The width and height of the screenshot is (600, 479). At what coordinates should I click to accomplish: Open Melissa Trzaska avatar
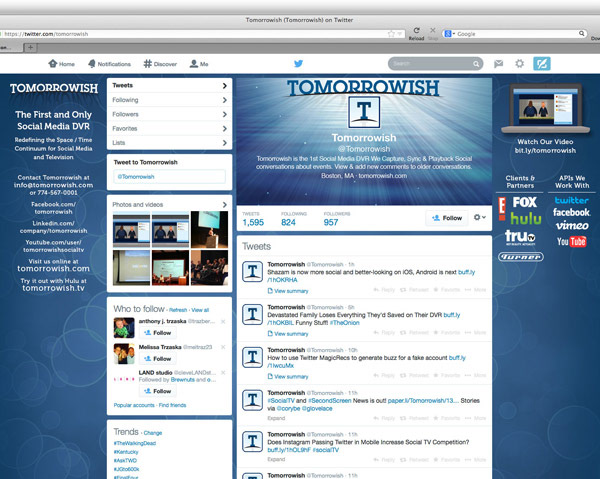(x=124, y=354)
